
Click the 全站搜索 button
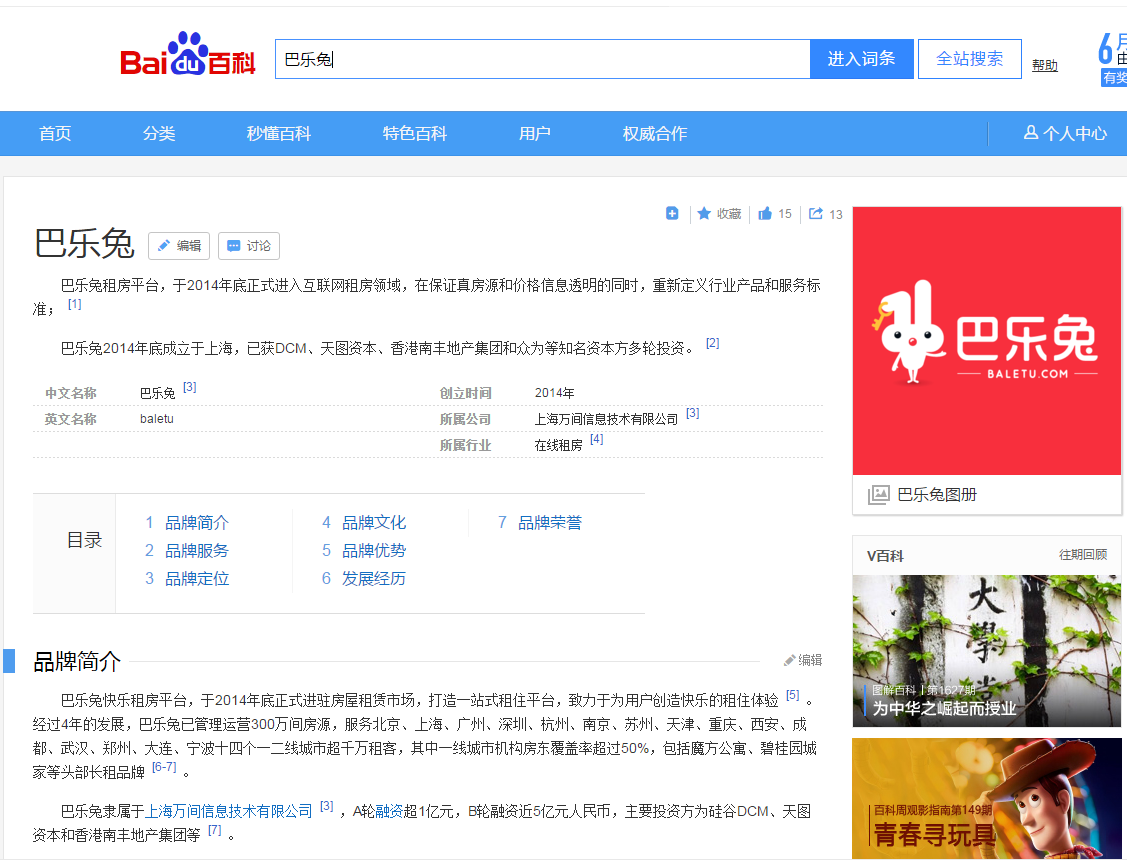click(x=970, y=59)
